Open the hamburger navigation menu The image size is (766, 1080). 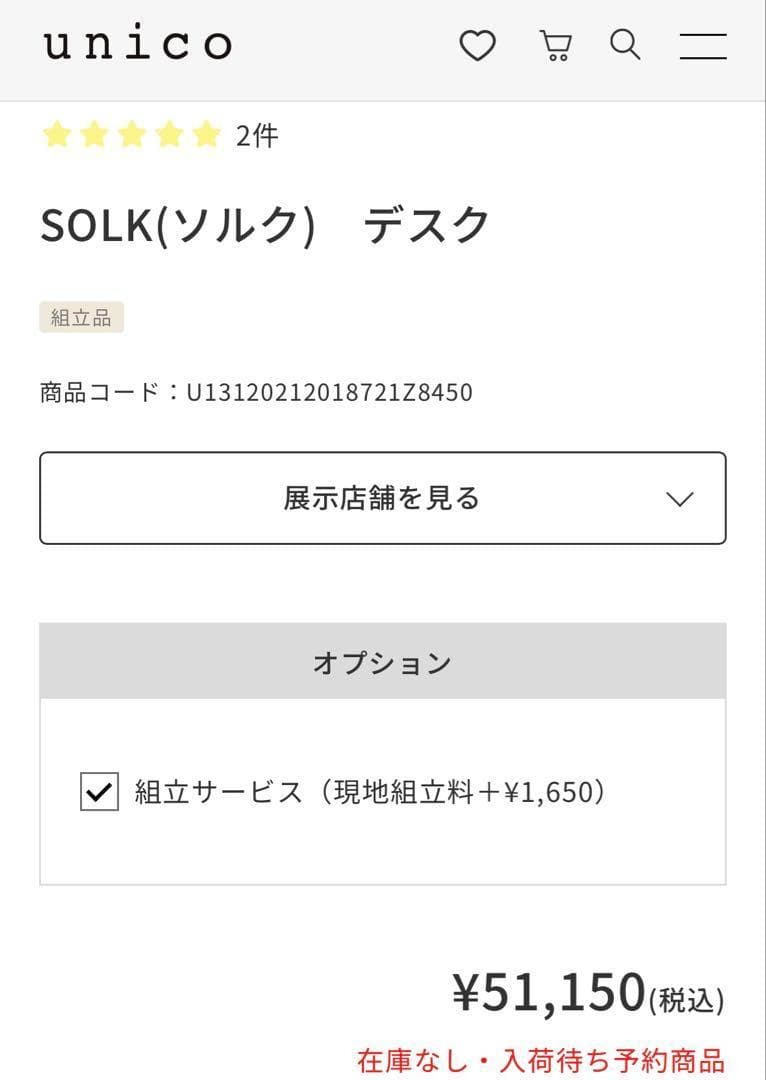702,44
